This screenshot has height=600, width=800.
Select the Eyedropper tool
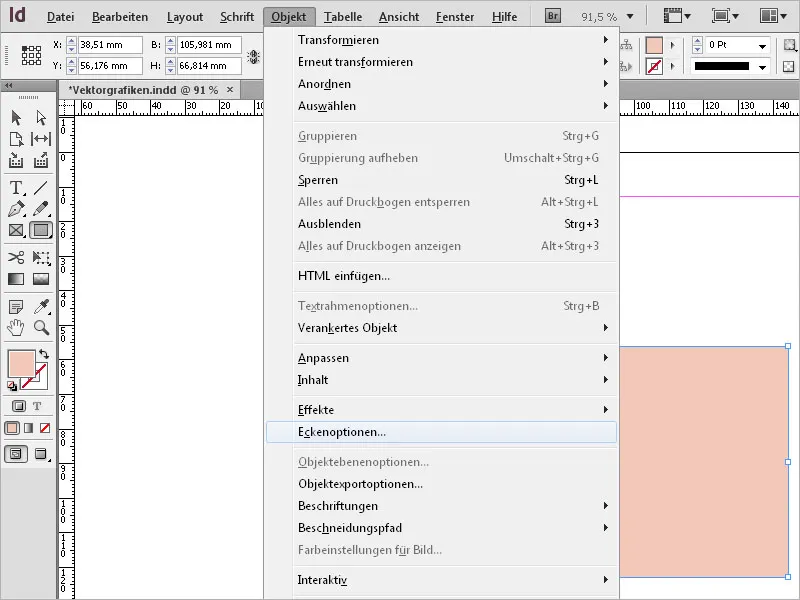[41, 307]
